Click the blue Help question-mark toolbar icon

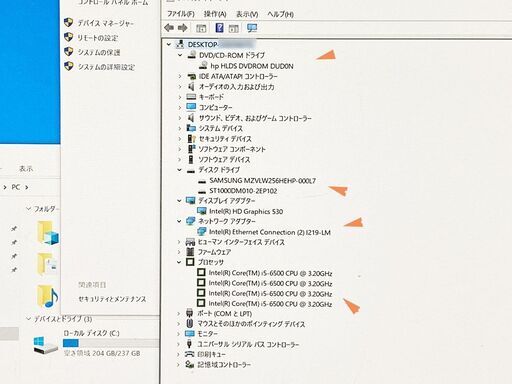point(219,28)
